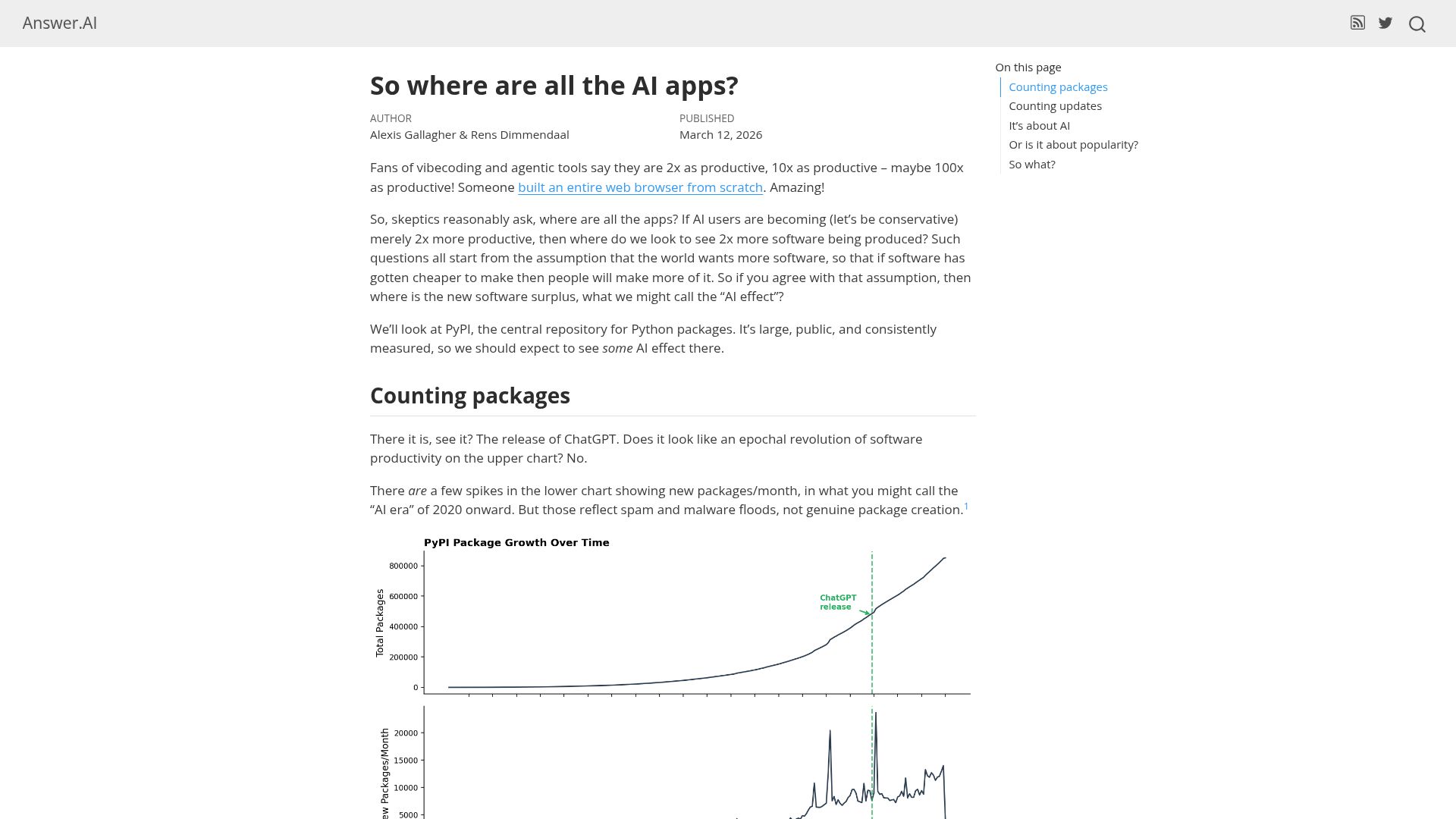Open 'built an entire web browser from scratch' link
This screenshot has width=1456, height=819.
coord(640,187)
